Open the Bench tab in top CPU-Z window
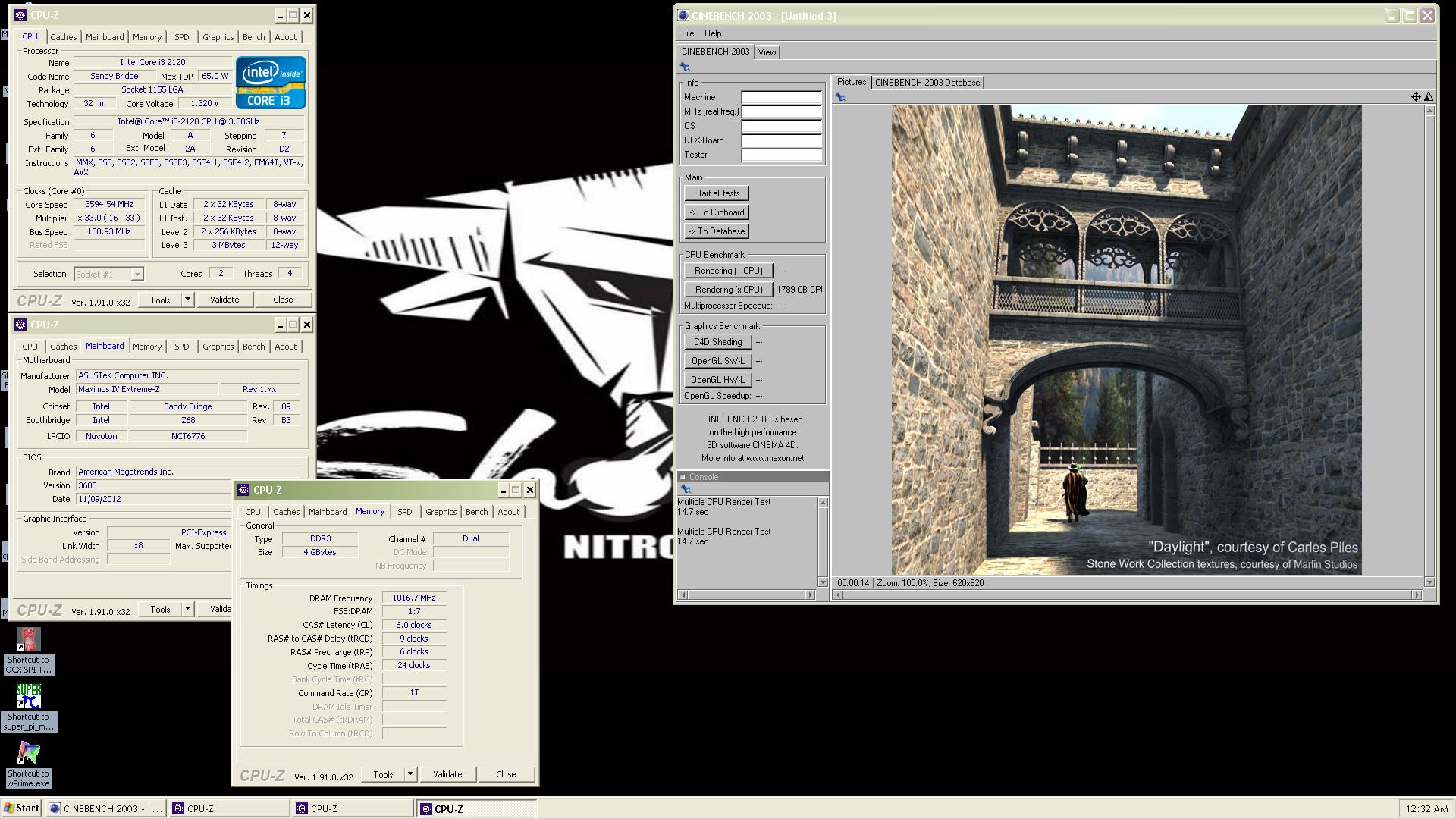 point(254,37)
